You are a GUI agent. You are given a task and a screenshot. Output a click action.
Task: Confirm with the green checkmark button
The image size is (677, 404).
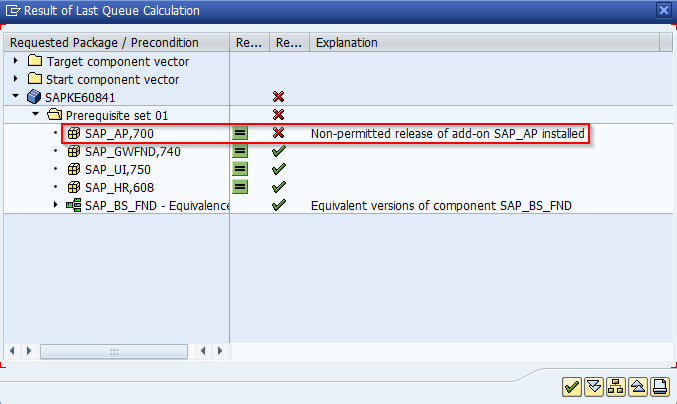pos(572,387)
